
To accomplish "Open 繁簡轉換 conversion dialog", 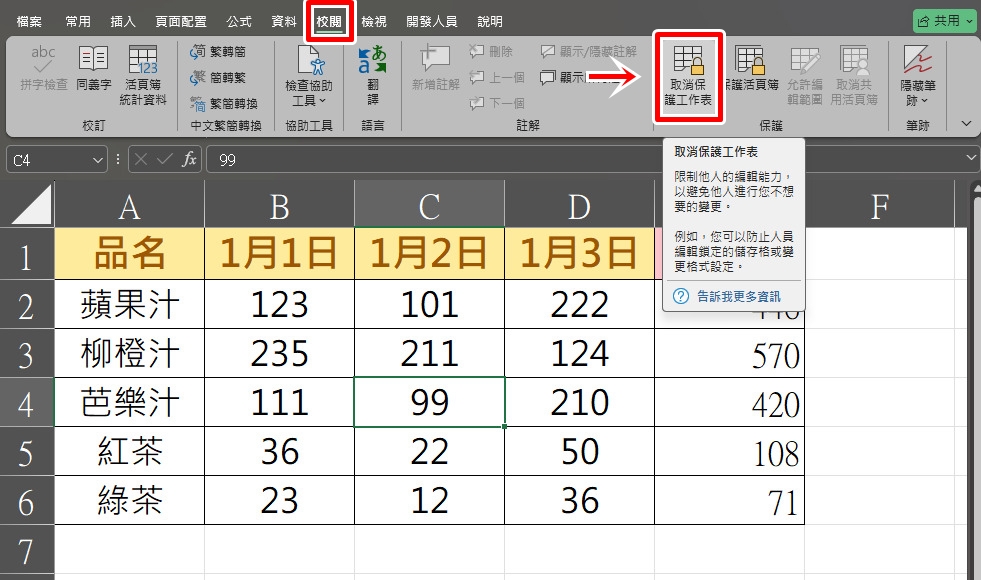I will tap(224, 103).
